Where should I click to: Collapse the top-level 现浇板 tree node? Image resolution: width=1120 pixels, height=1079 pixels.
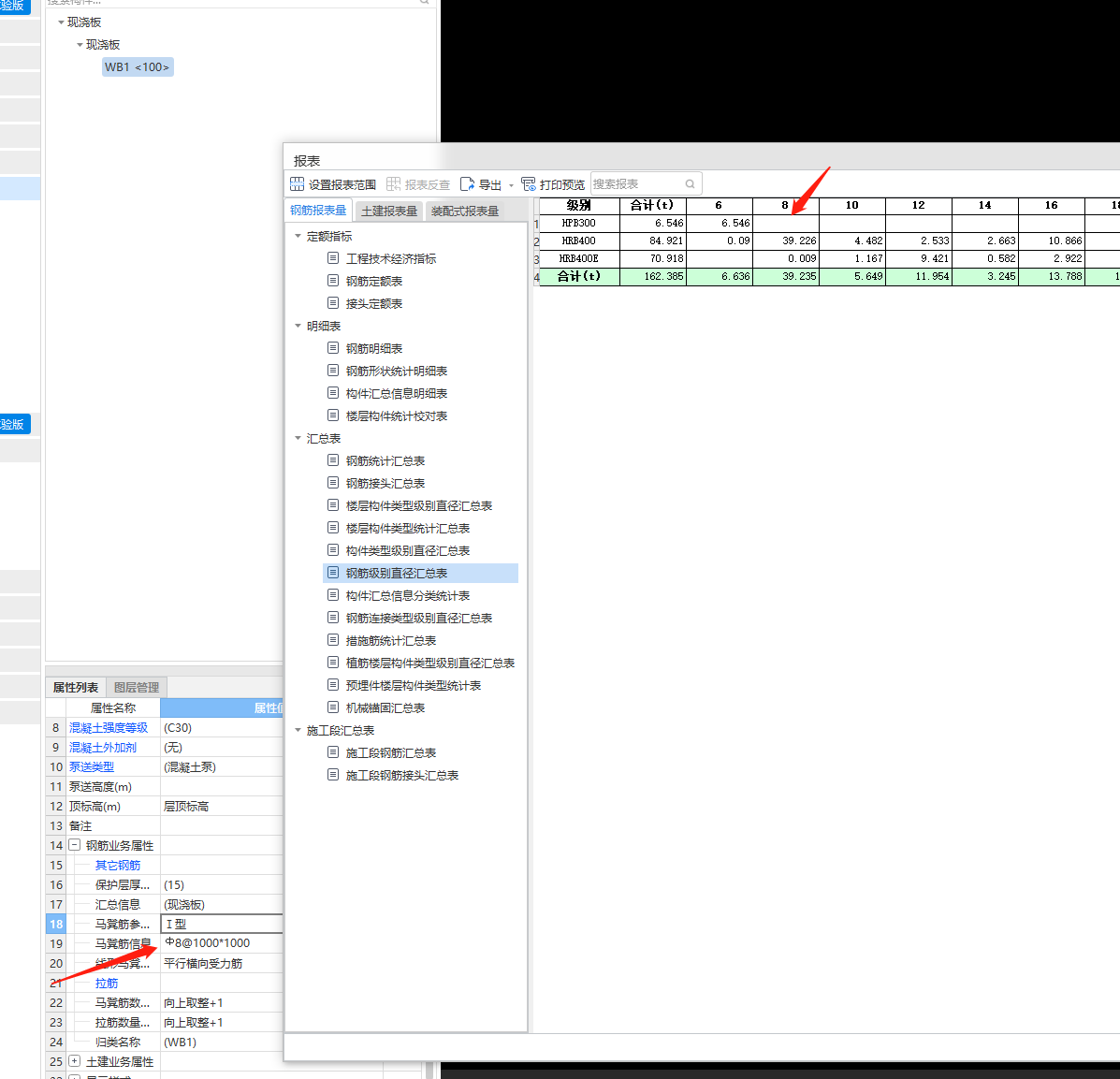[61, 22]
